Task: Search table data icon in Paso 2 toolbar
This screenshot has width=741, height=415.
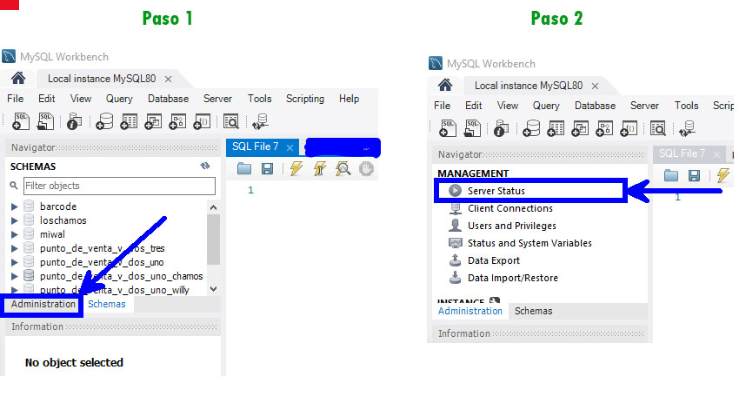Action: pyautogui.click(x=658, y=128)
